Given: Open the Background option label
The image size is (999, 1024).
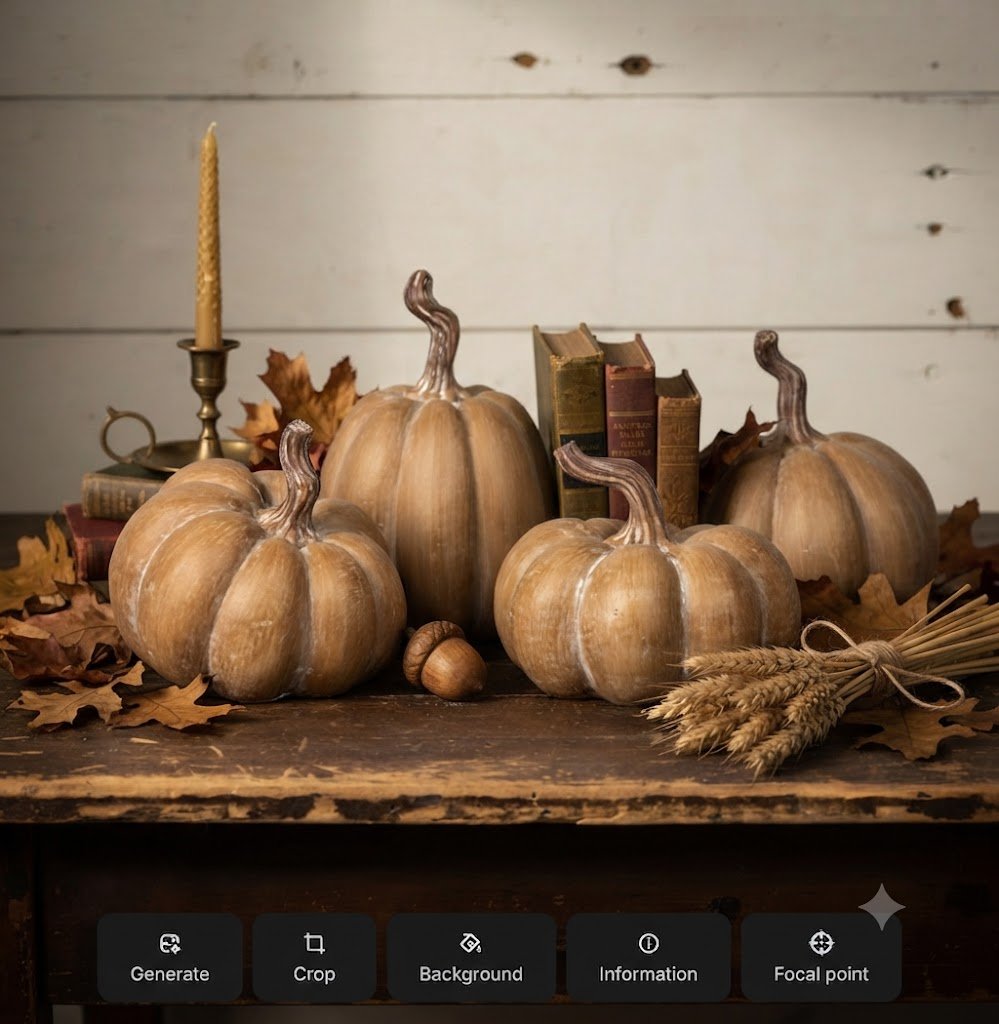Looking at the screenshot, I should coord(471,974).
